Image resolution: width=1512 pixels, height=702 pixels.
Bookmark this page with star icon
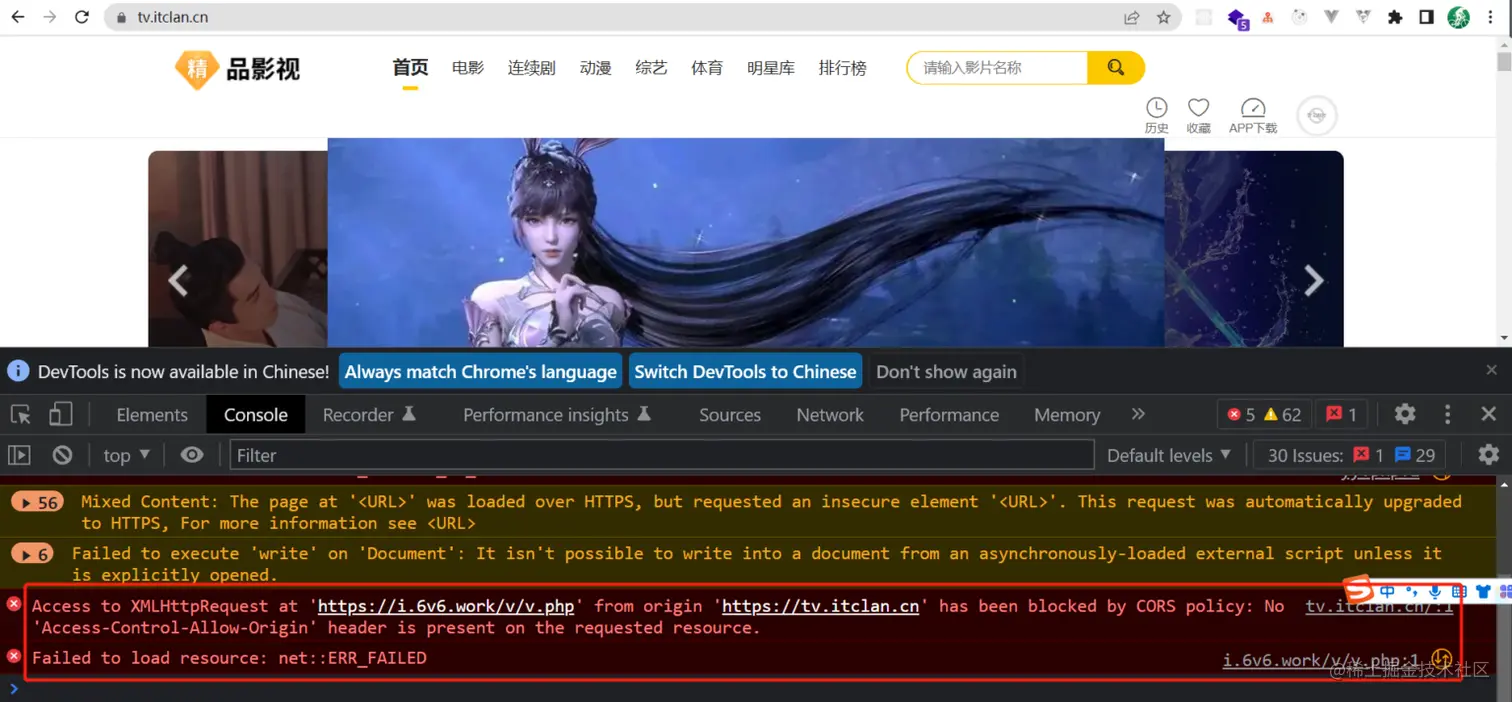click(1163, 17)
